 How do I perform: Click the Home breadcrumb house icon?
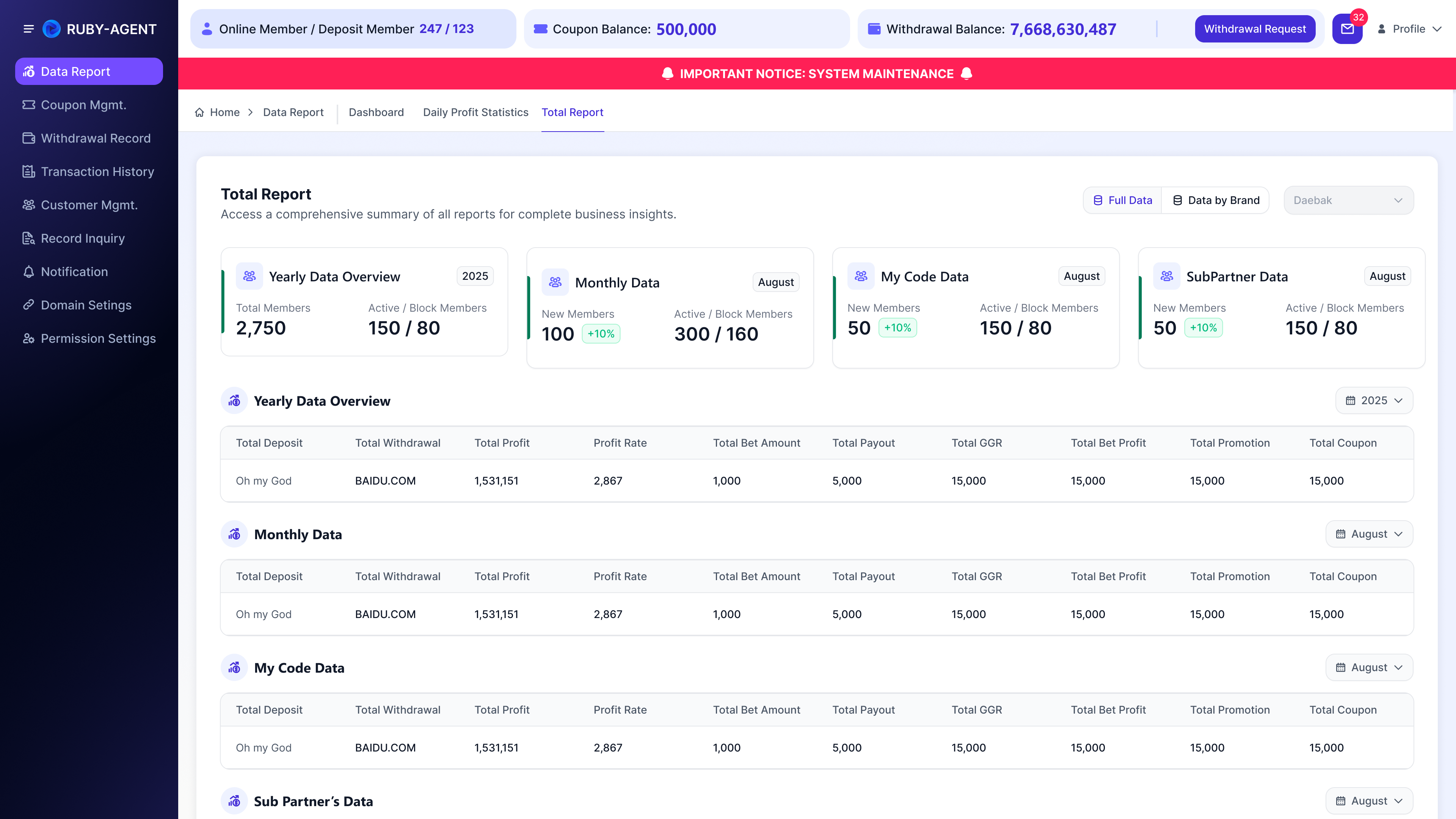pyautogui.click(x=199, y=113)
